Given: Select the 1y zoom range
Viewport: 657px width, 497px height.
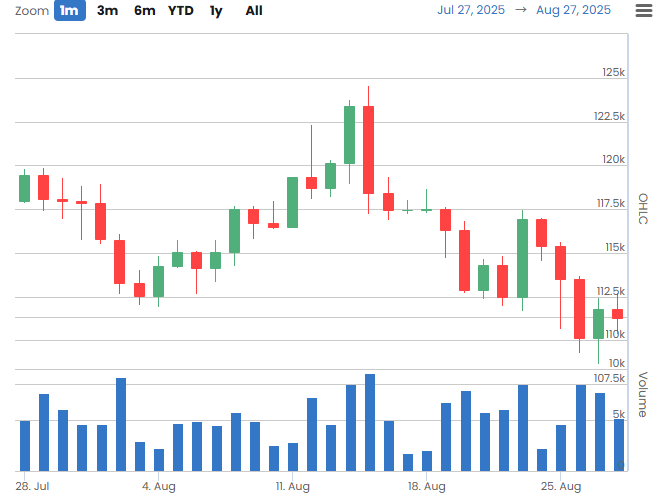Looking at the screenshot, I should tap(216, 11).
